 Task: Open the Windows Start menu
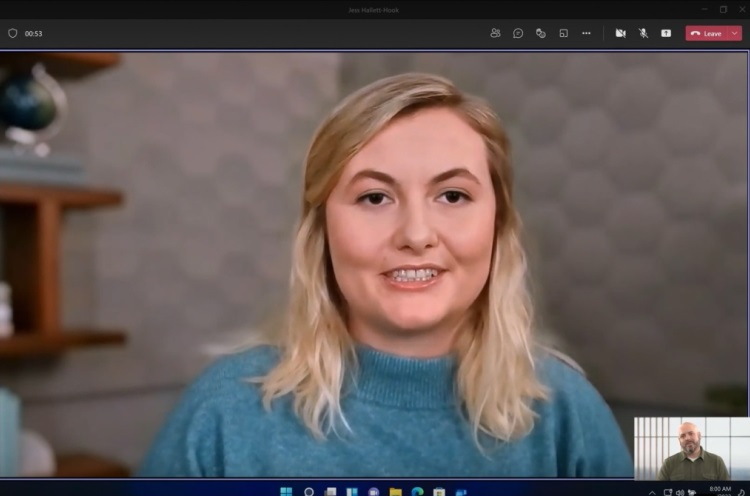(286, 491)
